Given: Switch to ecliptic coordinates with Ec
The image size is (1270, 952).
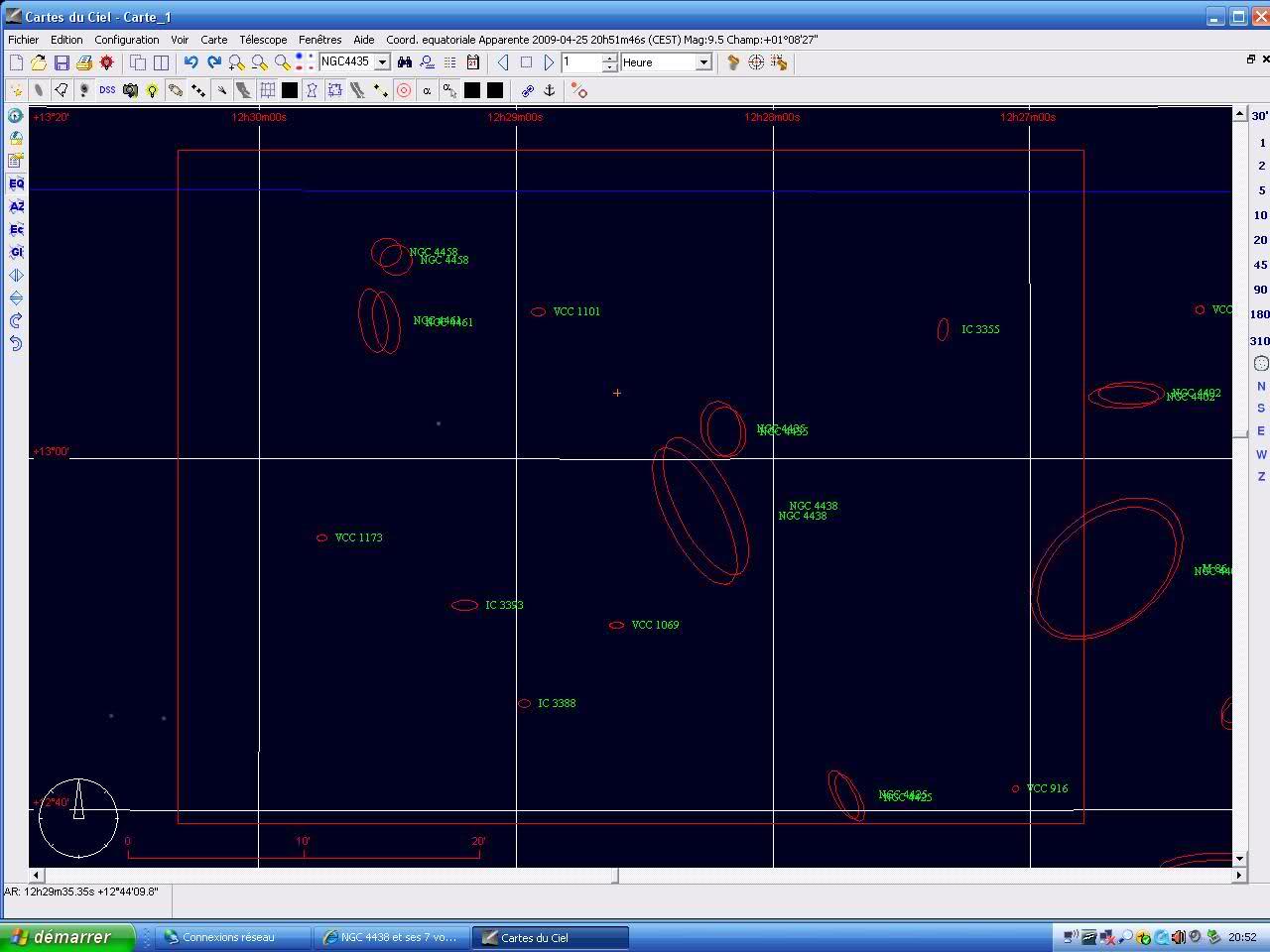Looking at the screenshot, I should click(16, 229).
